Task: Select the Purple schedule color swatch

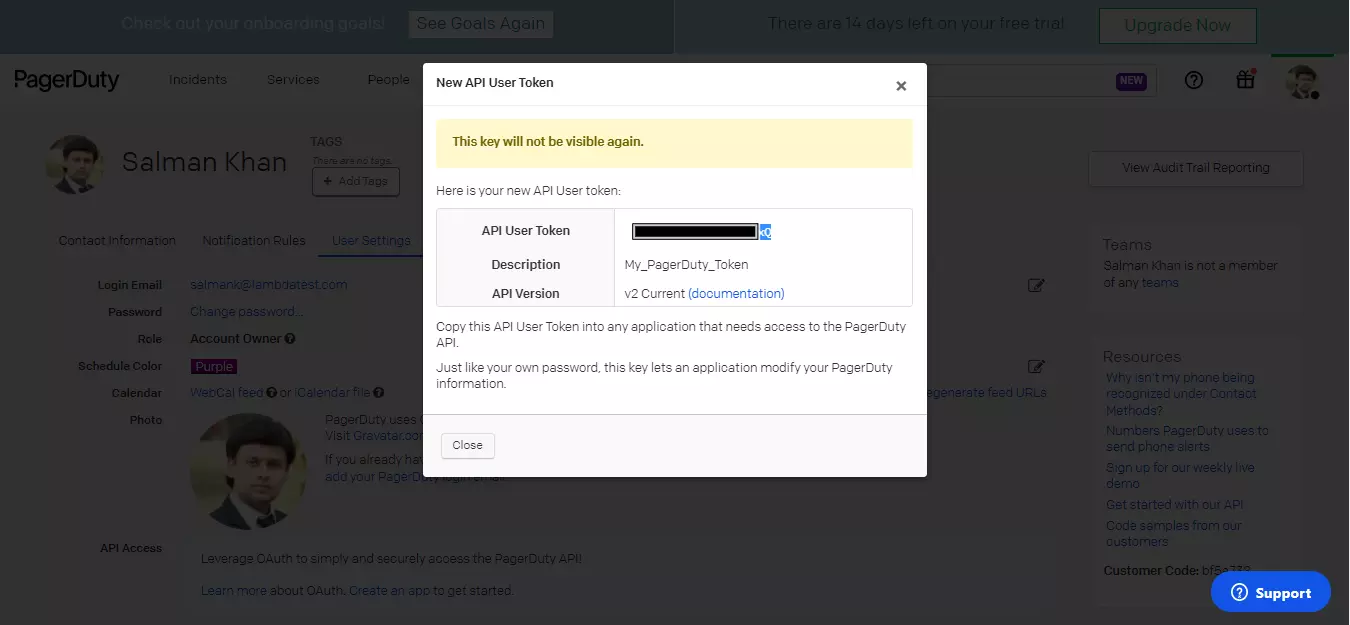Action: [214, 367]
